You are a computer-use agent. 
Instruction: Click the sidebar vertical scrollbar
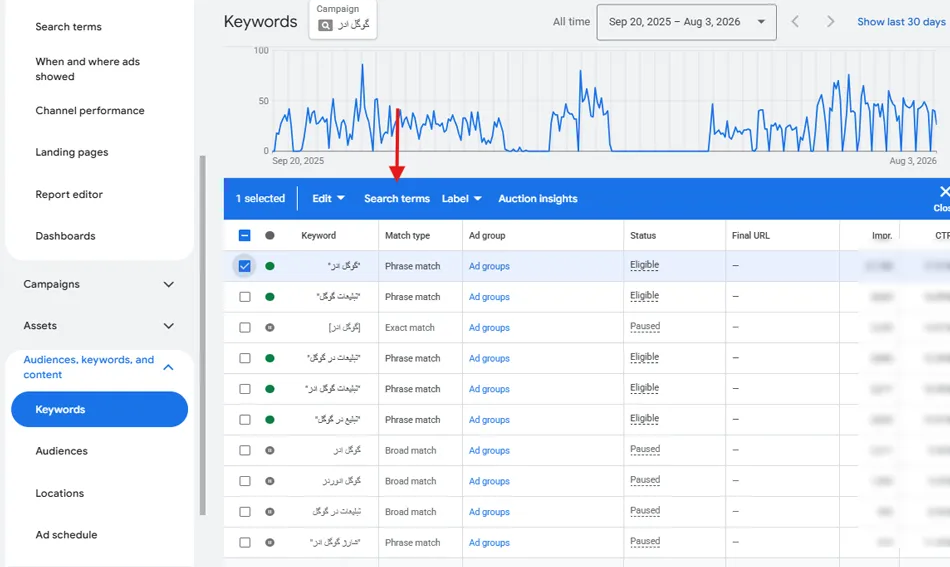click(202, 335)
